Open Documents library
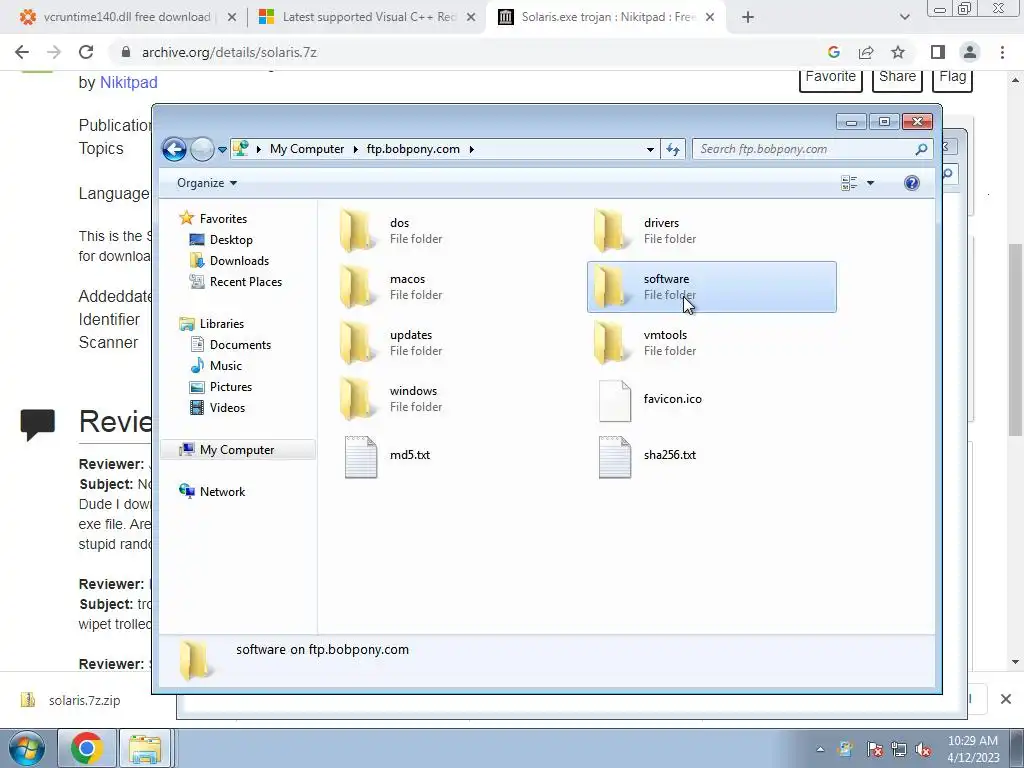The width and height of the screenshot is (1024, 768). pos(240,345)
